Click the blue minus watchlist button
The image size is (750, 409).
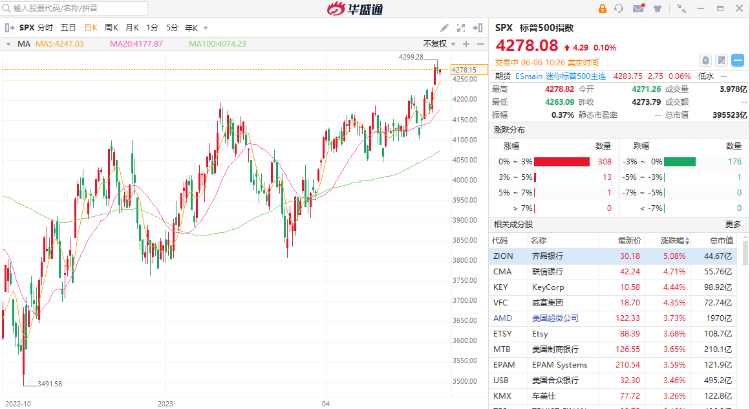738,60
